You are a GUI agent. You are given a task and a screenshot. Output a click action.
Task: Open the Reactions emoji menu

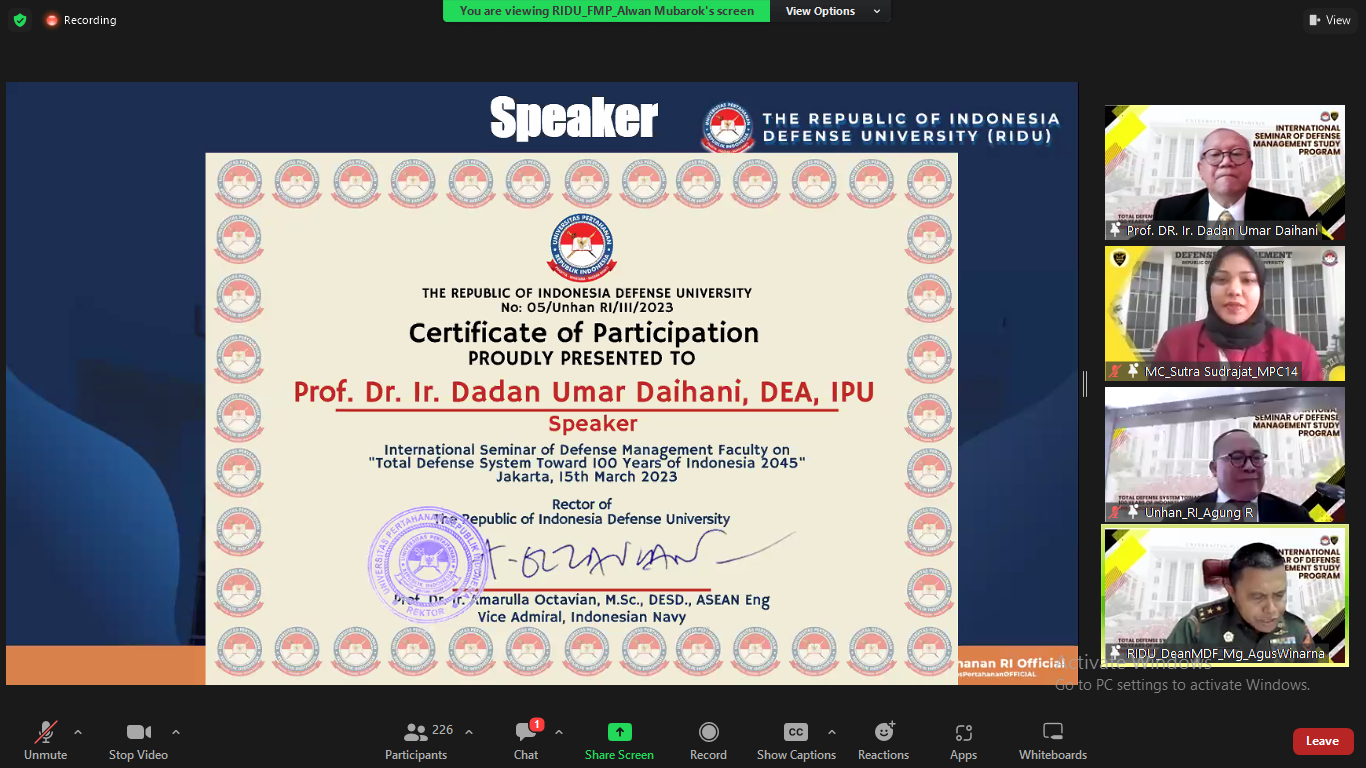click(884, 741)
